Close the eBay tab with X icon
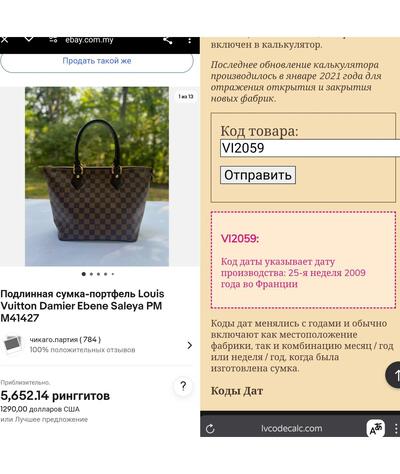Viewport: 400px width, 474px height. pyautogui.click(x=4, y=39)
